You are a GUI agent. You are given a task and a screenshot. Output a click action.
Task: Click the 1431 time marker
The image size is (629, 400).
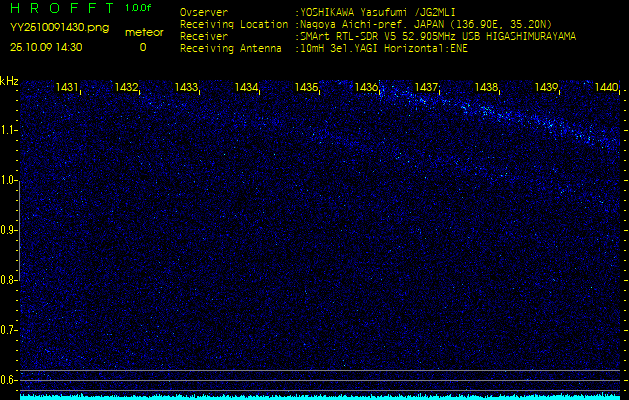68,88
